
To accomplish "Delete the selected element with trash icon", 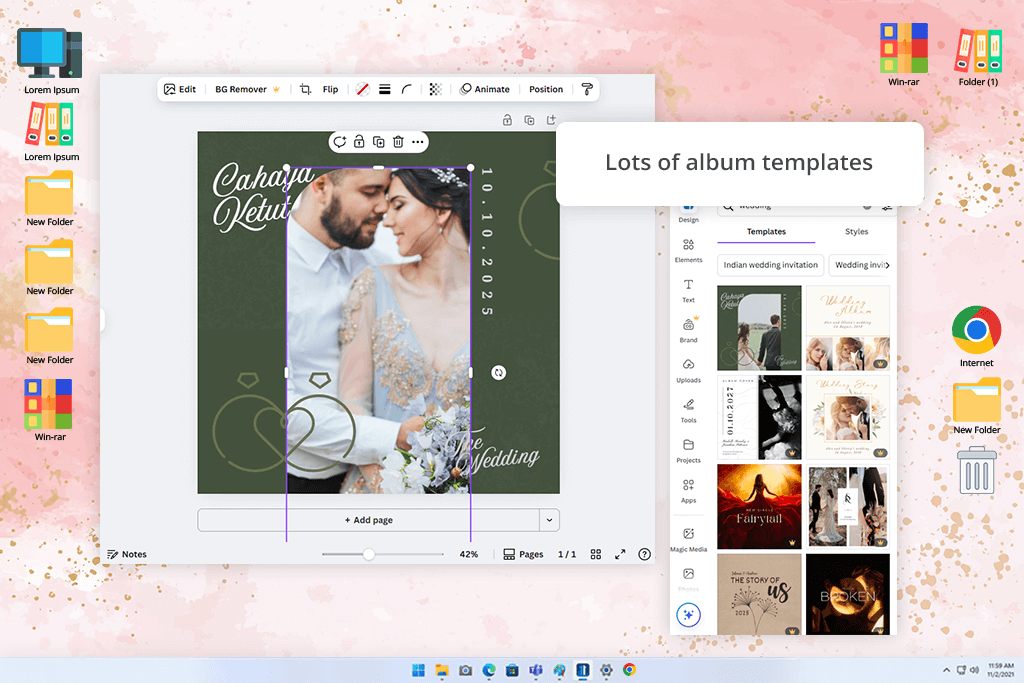I will coord(398,142).
